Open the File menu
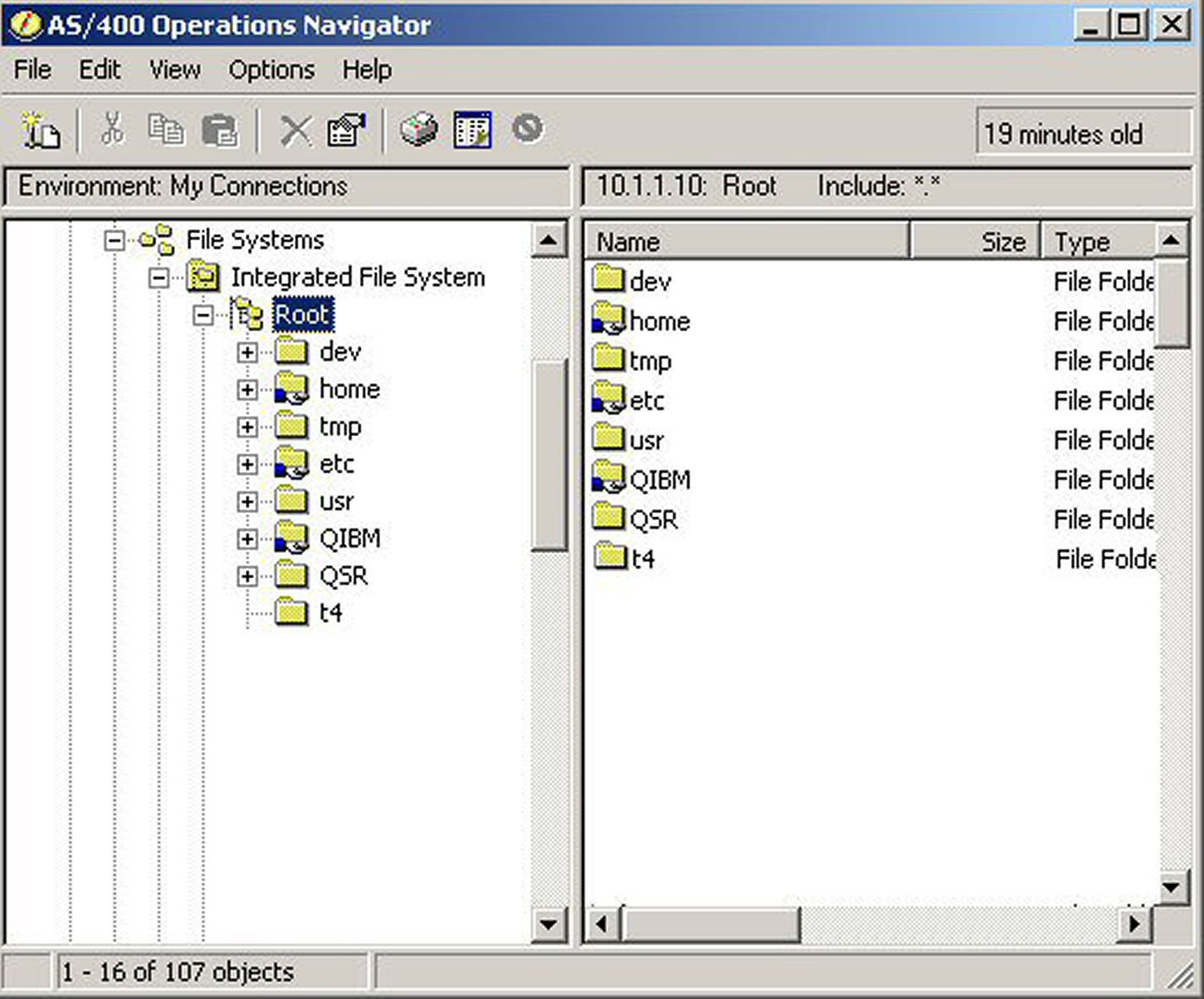 [33, 69]
